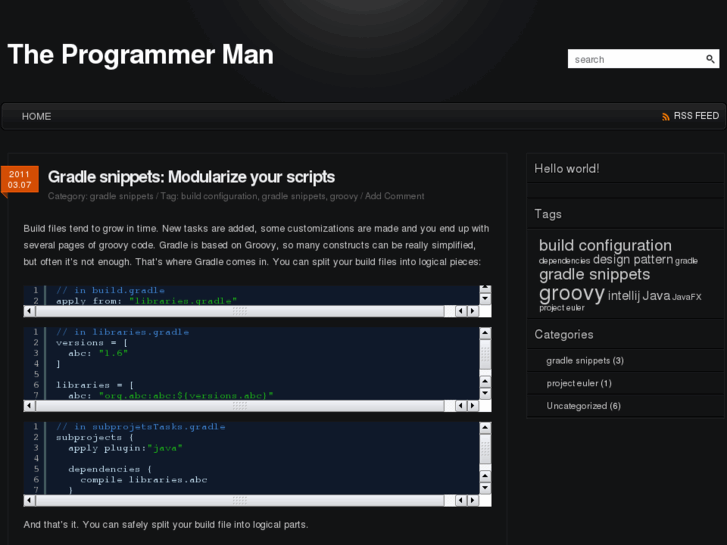Viewport: 727px width, 545px height.
Task: Click right arrow of build.gradle horizontal scrollbar
Action: (x=472, y=311)
